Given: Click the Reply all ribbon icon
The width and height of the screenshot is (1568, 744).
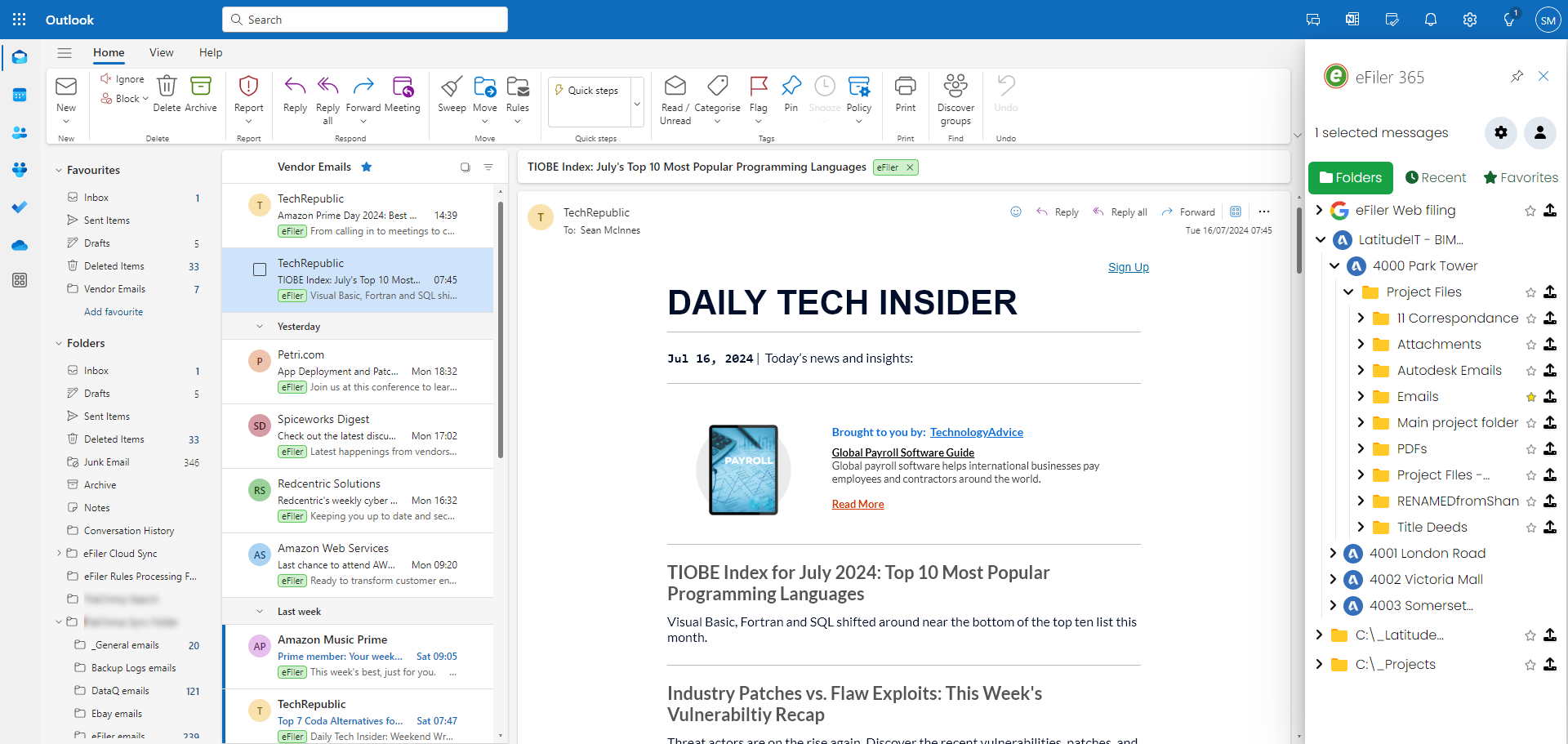Looking at the screenshot, I should point(327,86).
